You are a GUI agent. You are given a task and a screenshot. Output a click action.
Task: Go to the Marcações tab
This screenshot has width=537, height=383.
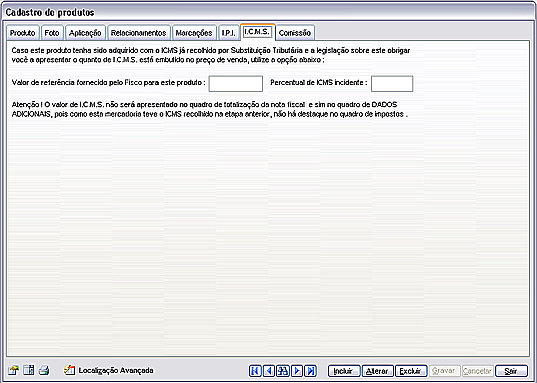pyautogui.click(x=194, y=33)
